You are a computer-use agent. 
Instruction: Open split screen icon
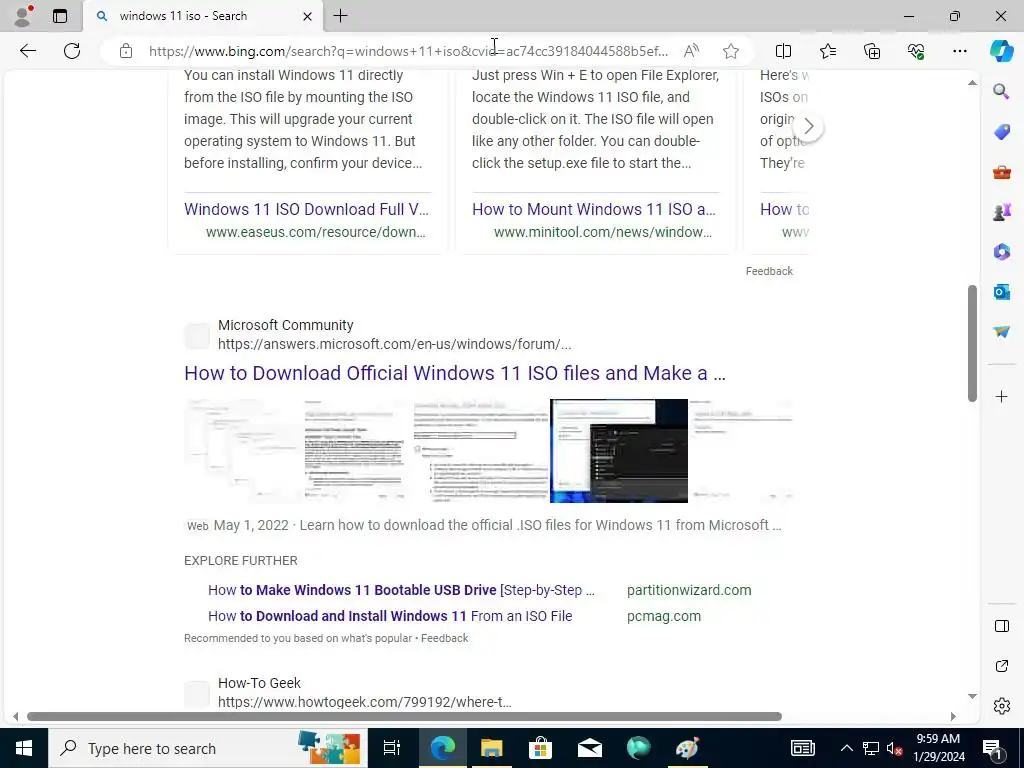click(783, 51)
